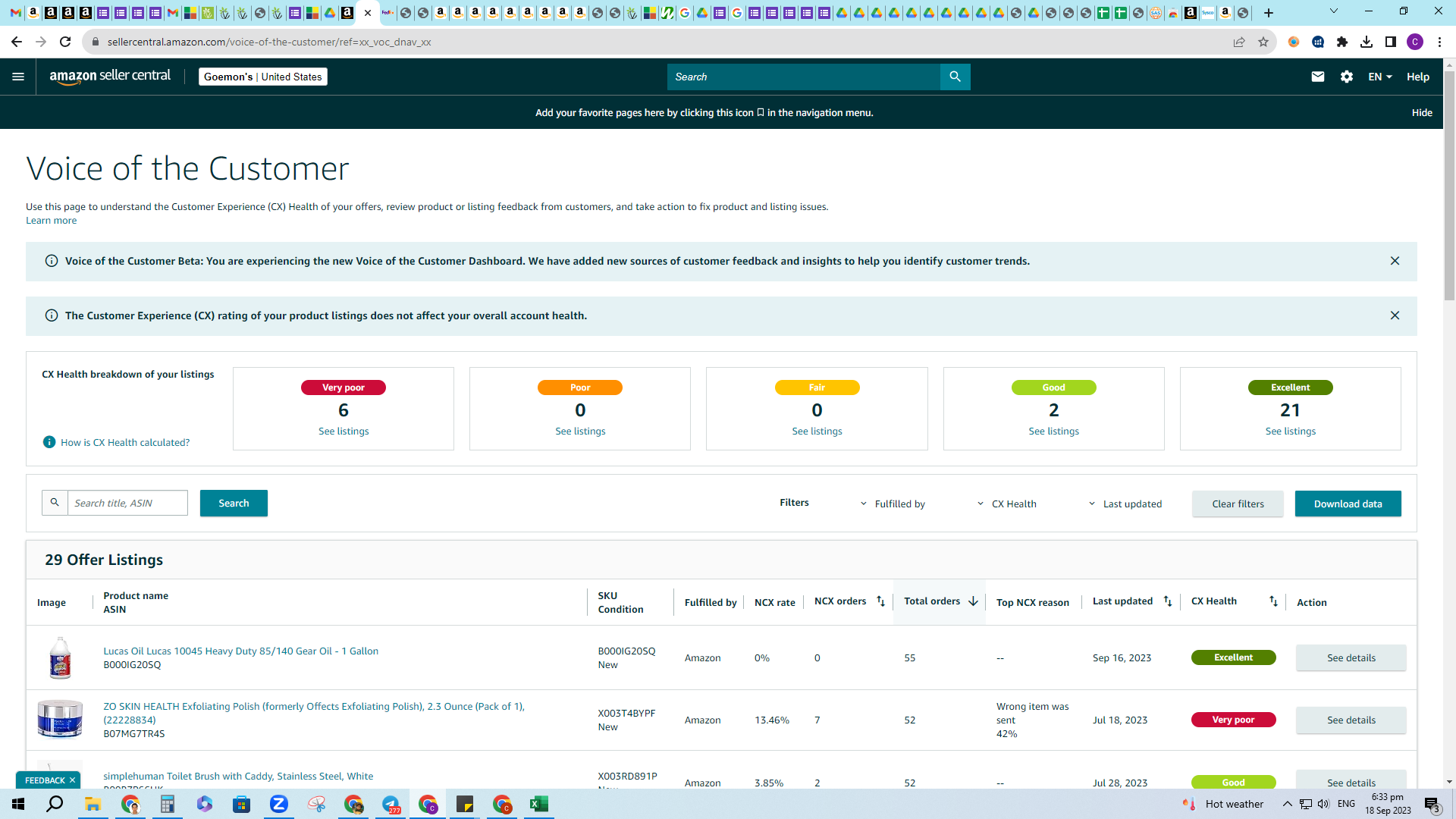Open the Lucas Oil Heavy Duty Gear Oil link
Image resolution: width=1456 pixels, height=819 pixels.
click(x=240, y=651)
